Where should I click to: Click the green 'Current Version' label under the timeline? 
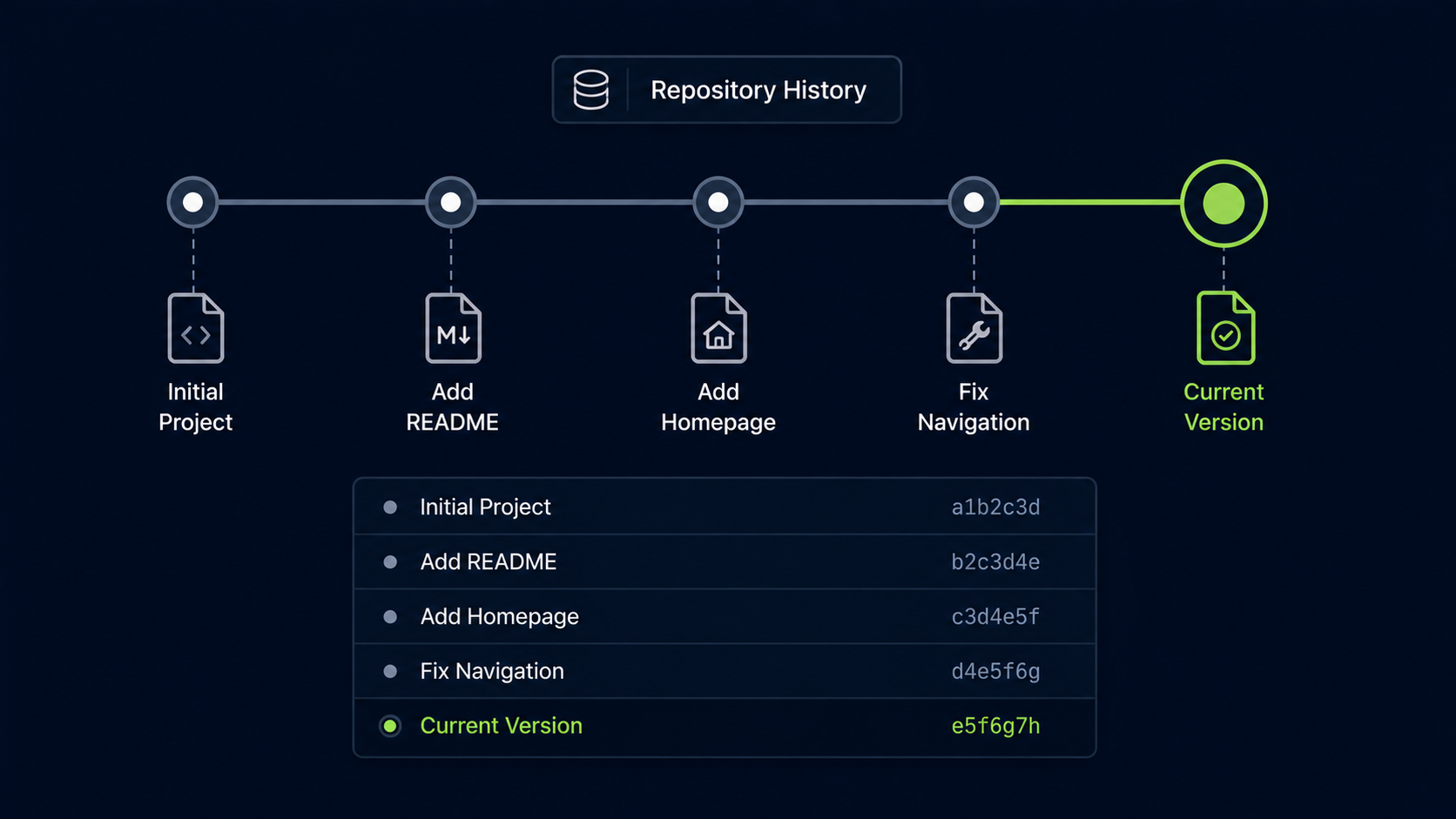[1223, 406]
